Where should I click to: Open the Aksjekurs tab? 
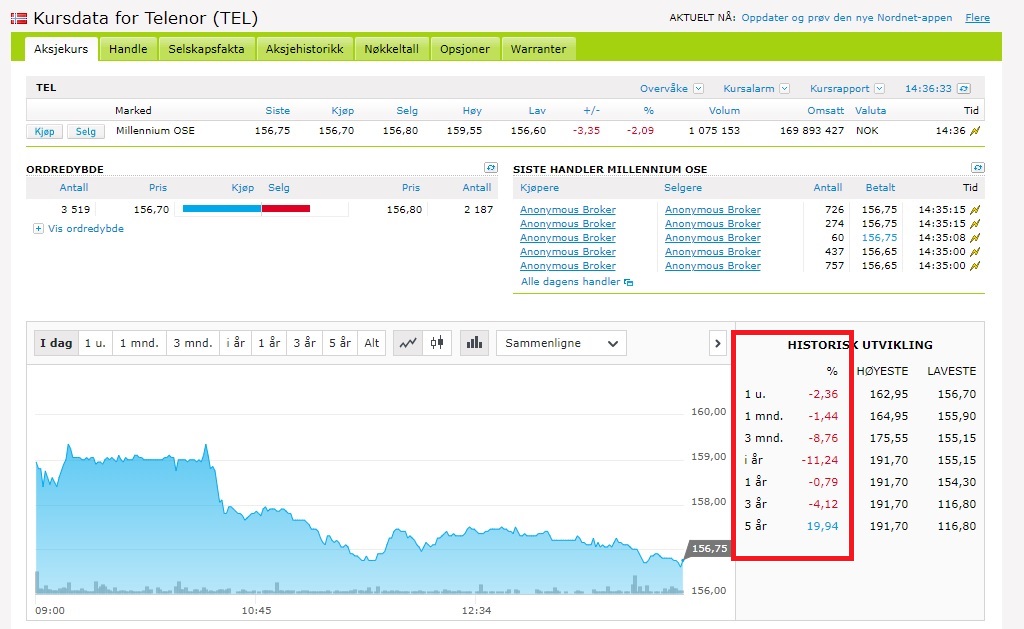[61, 49]
